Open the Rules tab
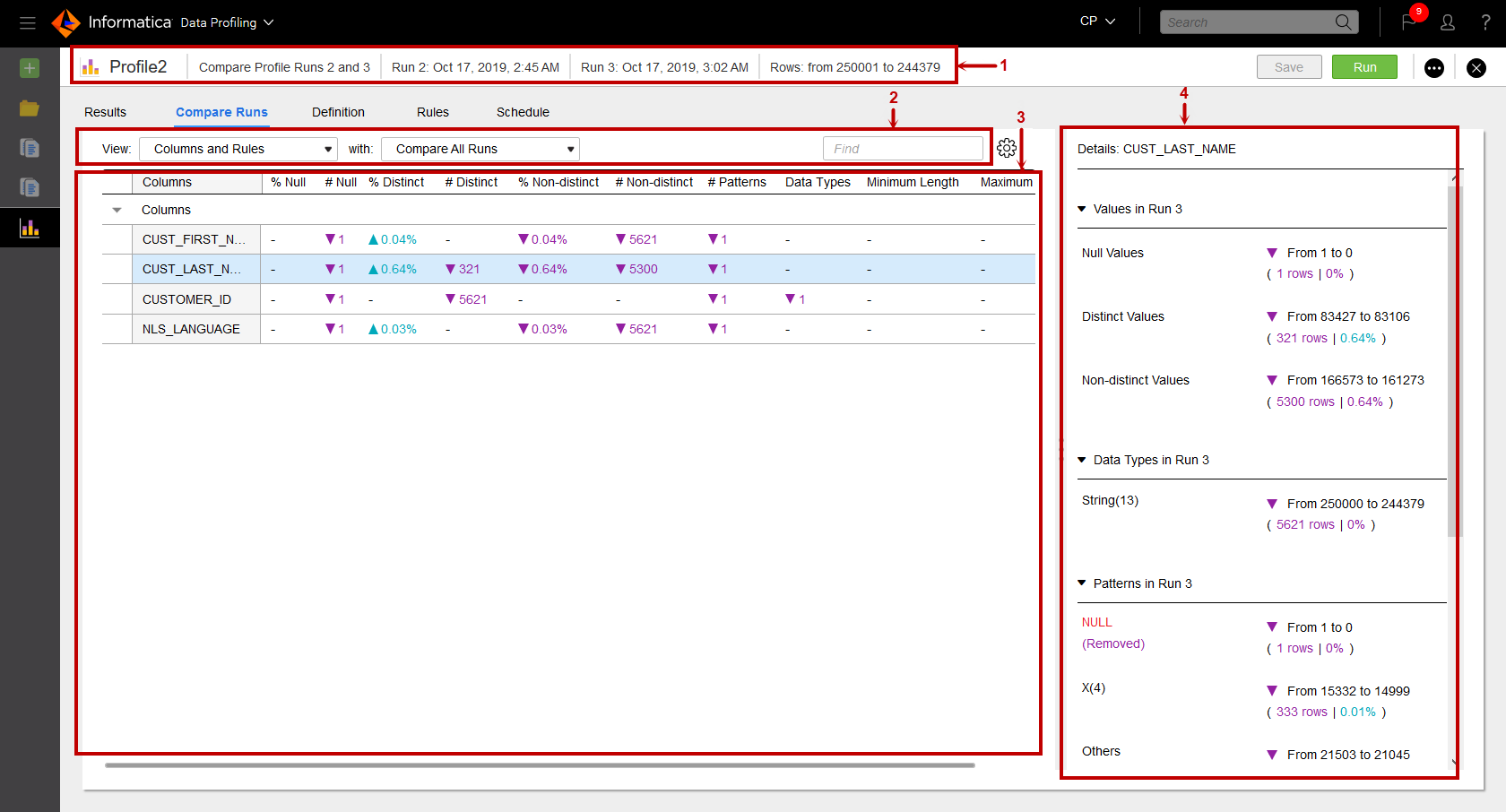1506x812 pixels. click(x=433, y=112)
